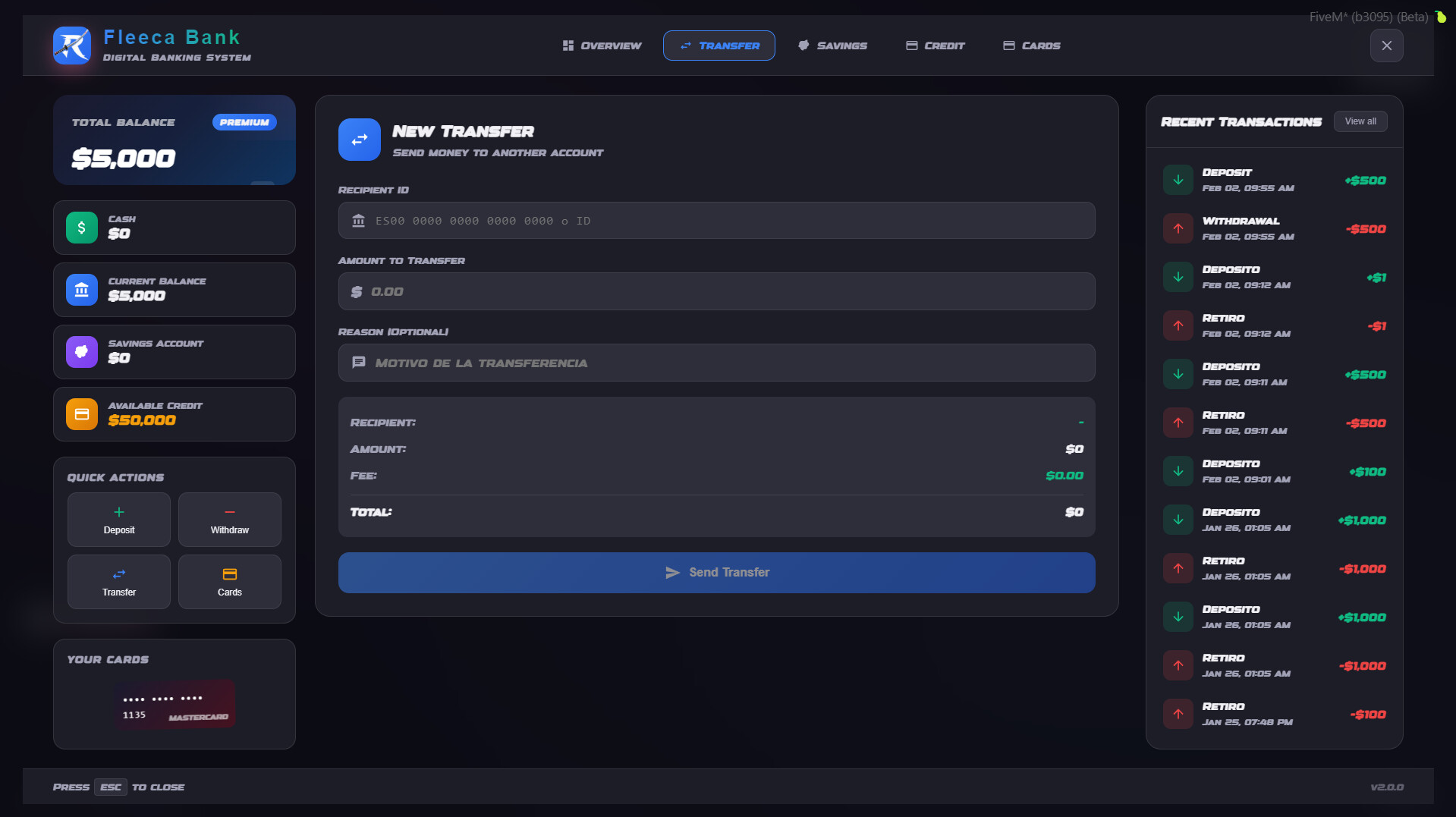Viewport: 1456px width, 817px height.
Task: Select the $5,000 total balance amount
Action: [x=124, y=159]
